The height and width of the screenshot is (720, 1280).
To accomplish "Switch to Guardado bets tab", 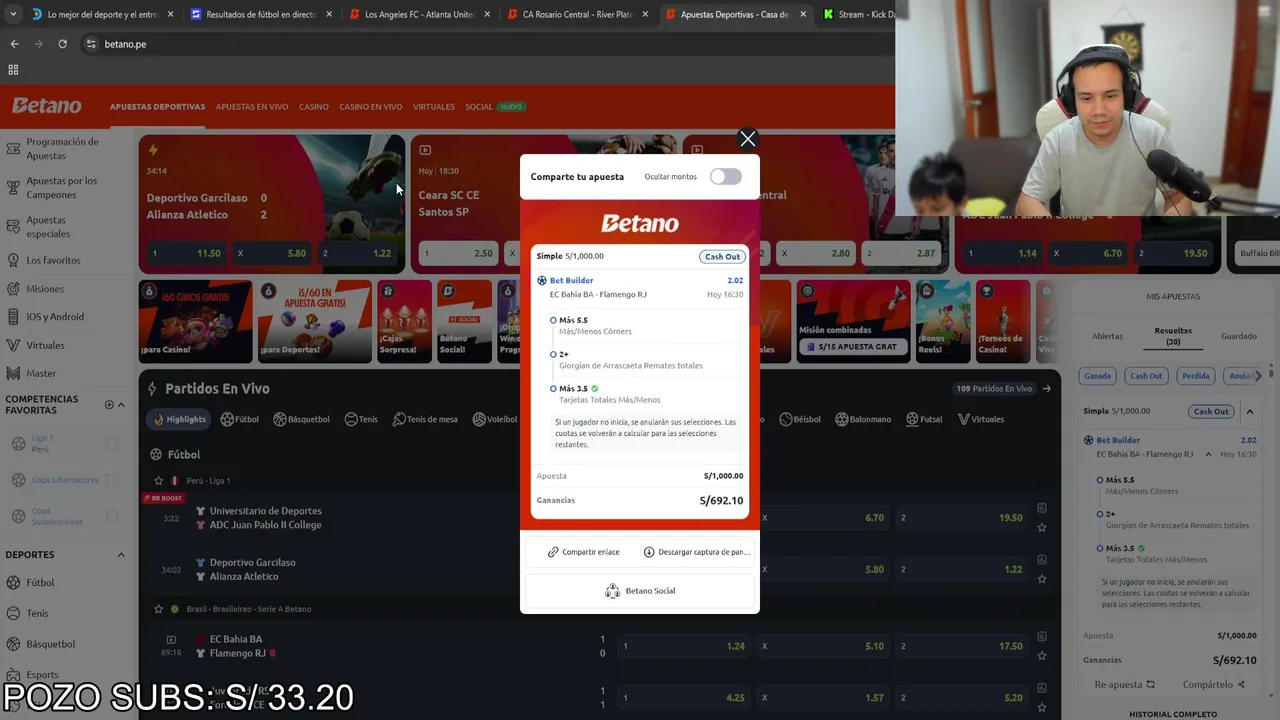I will coord(1239,336).
